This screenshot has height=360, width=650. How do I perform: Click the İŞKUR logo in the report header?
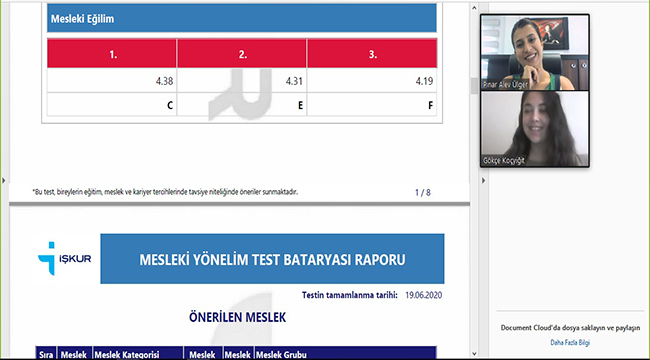pos(64,258)
